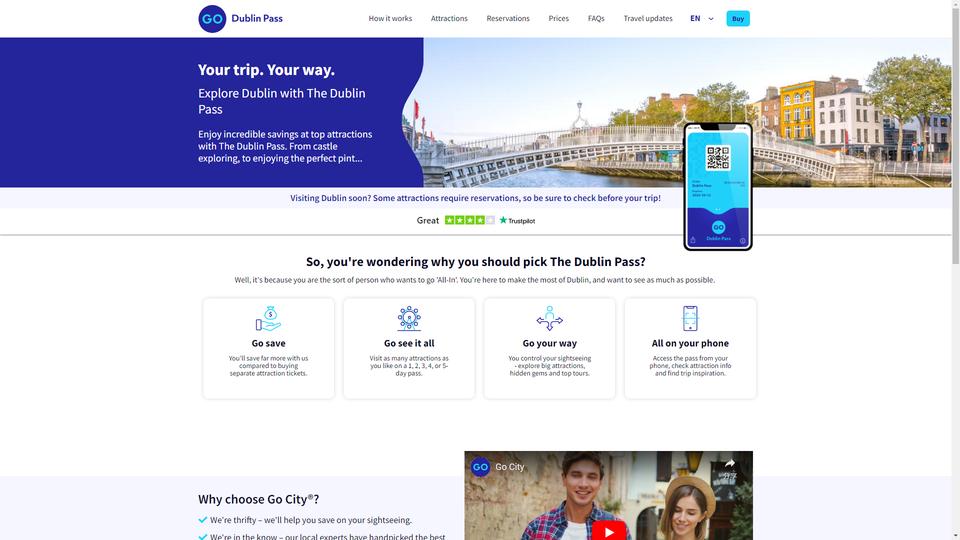View Travel updates page

point(648,18)
